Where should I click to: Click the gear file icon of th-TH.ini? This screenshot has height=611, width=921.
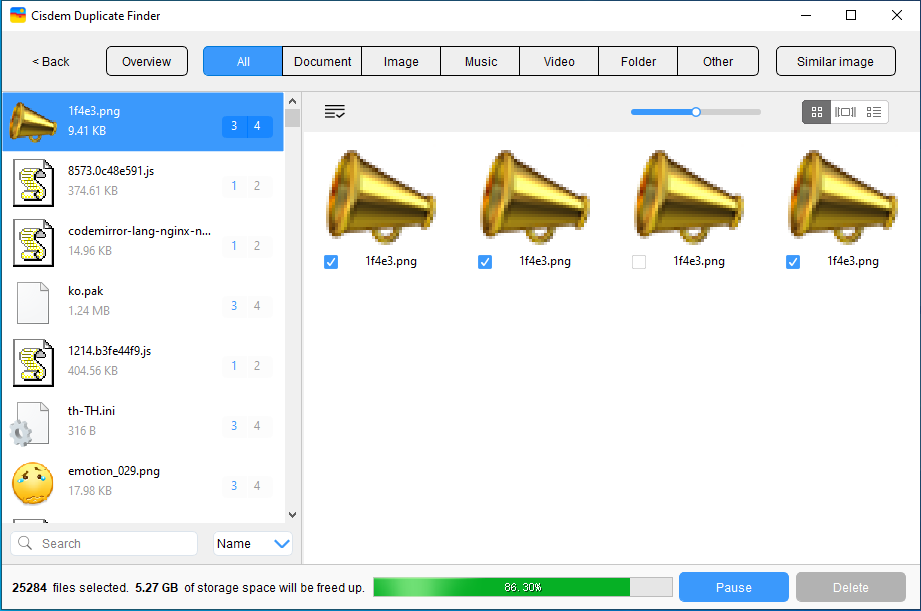tap(29, 424)
